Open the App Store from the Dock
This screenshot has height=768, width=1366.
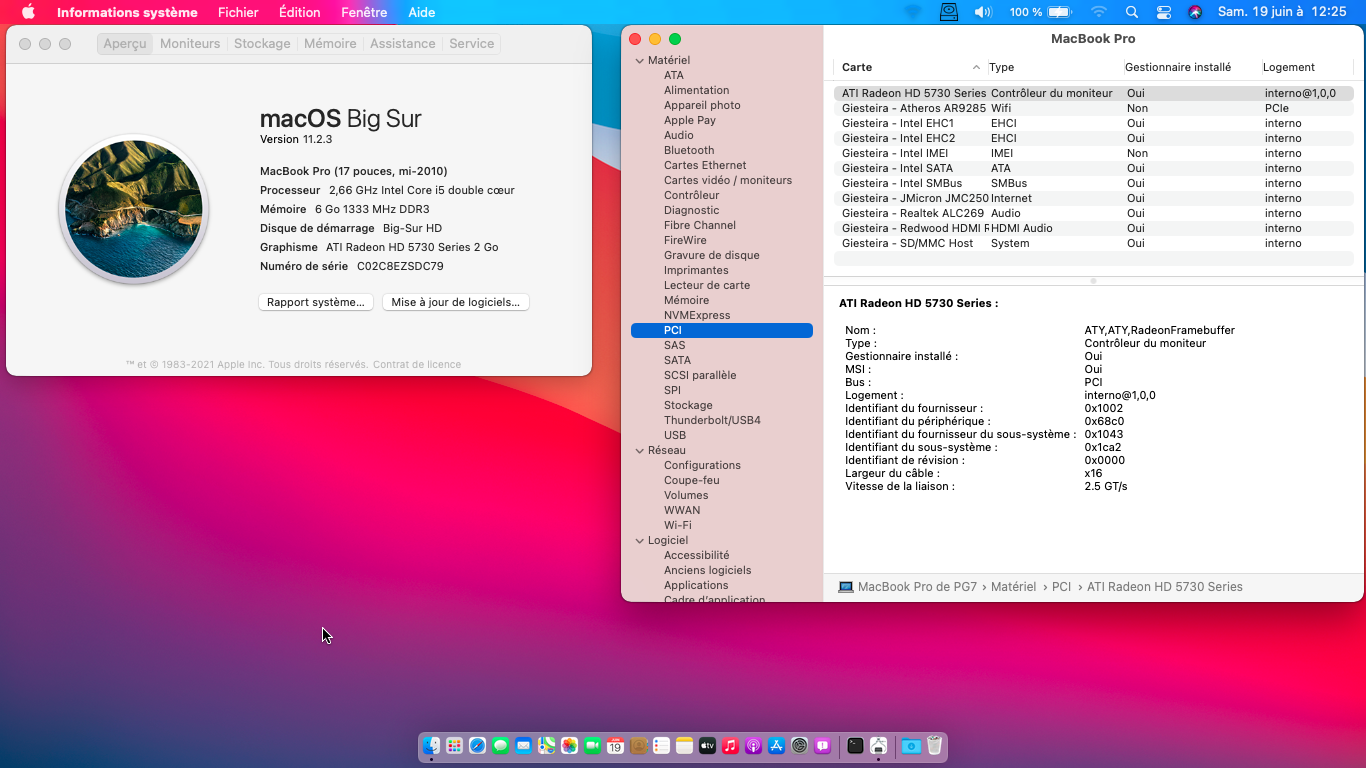(776, 745)
